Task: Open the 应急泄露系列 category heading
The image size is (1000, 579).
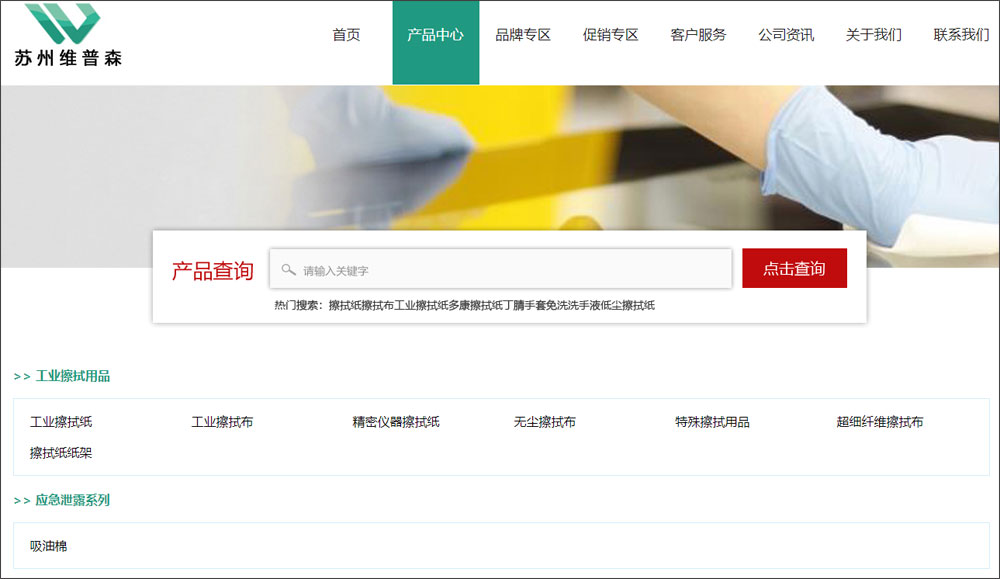Action: (x=72, y=501)
